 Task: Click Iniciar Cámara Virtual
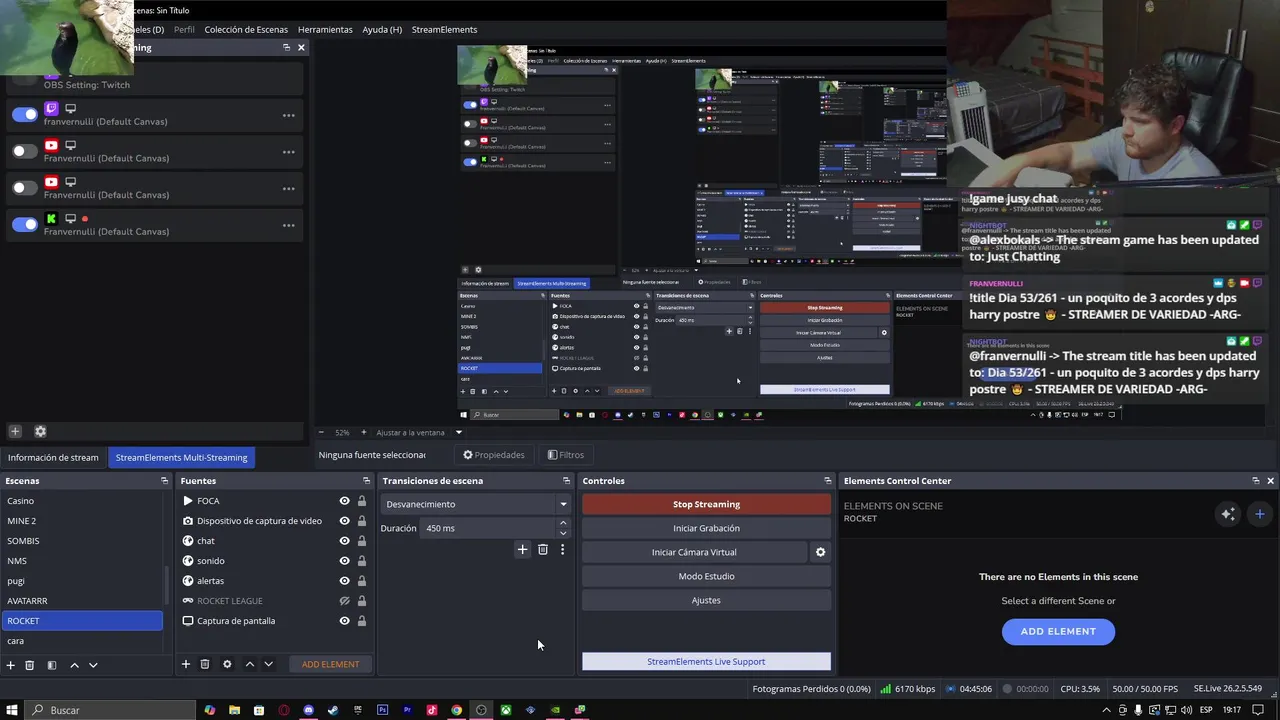(x=694, y=552)
